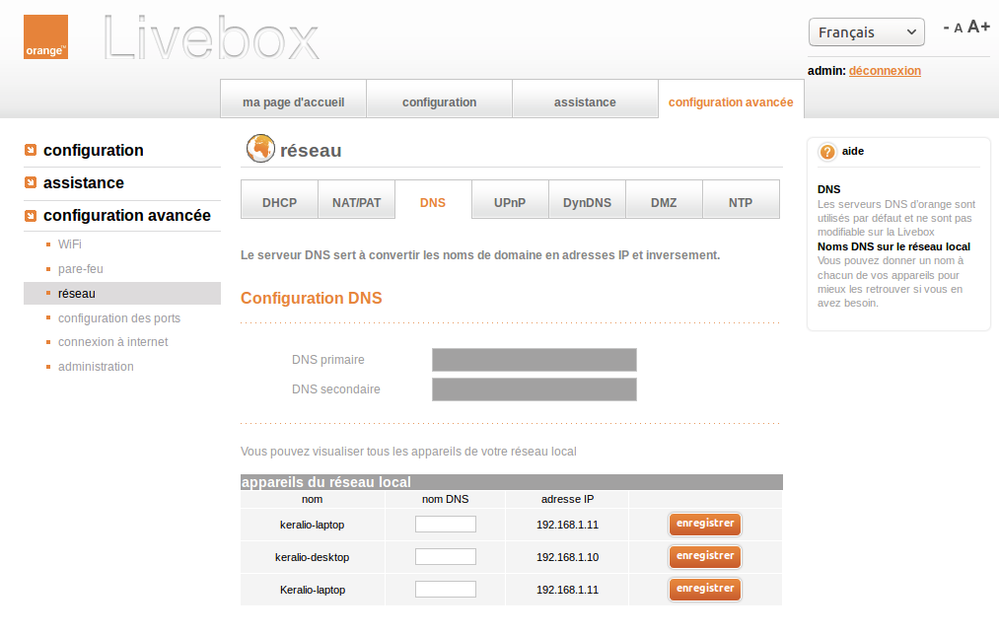
Task: Select the DNS tab
Action: coord(433,199)
